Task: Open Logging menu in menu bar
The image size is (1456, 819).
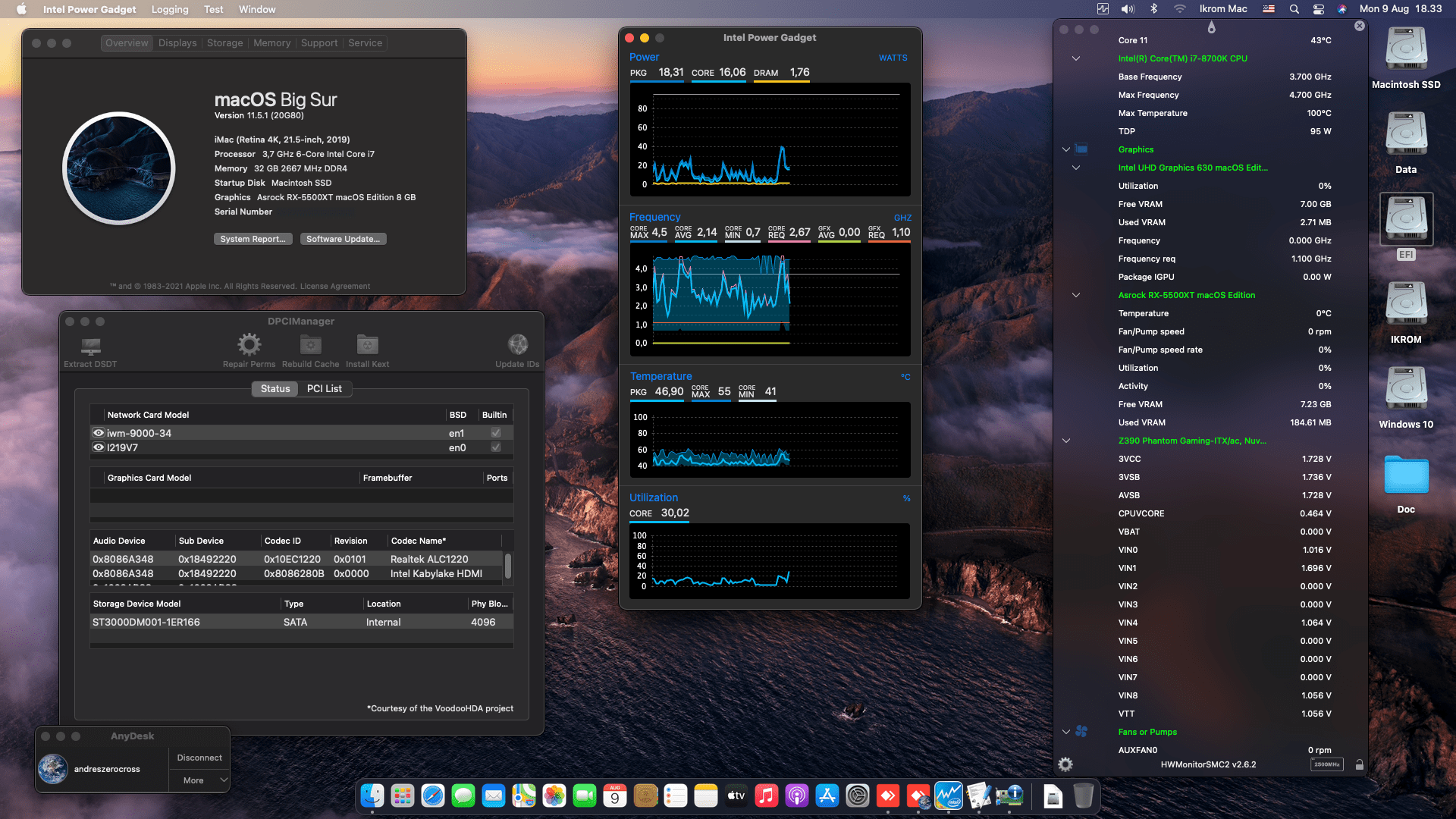Action: coord(170,9)
